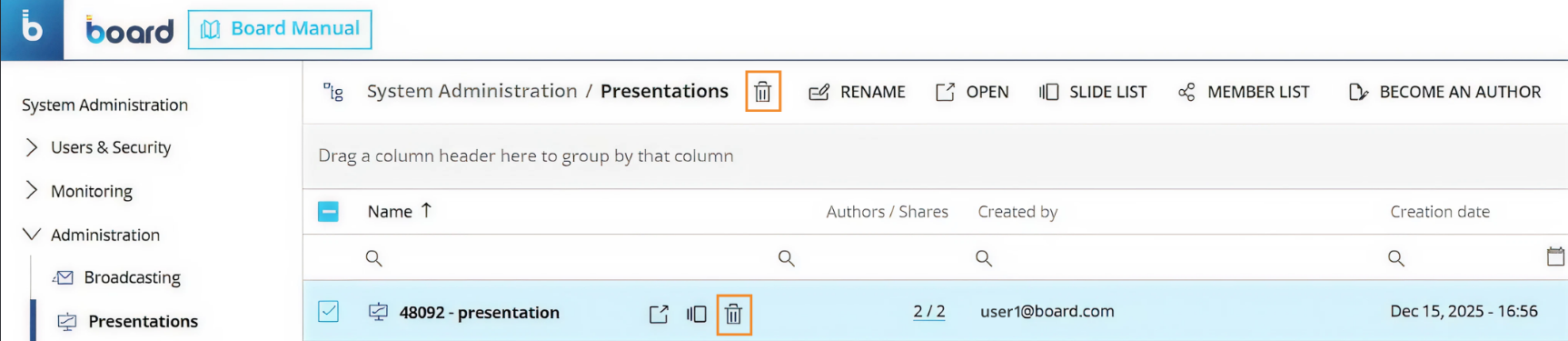Image resolution: width=1568 pixels, height=341 pixels.
Task: Open the 2 / 2 authors shares link
Action: click(929, 311)
